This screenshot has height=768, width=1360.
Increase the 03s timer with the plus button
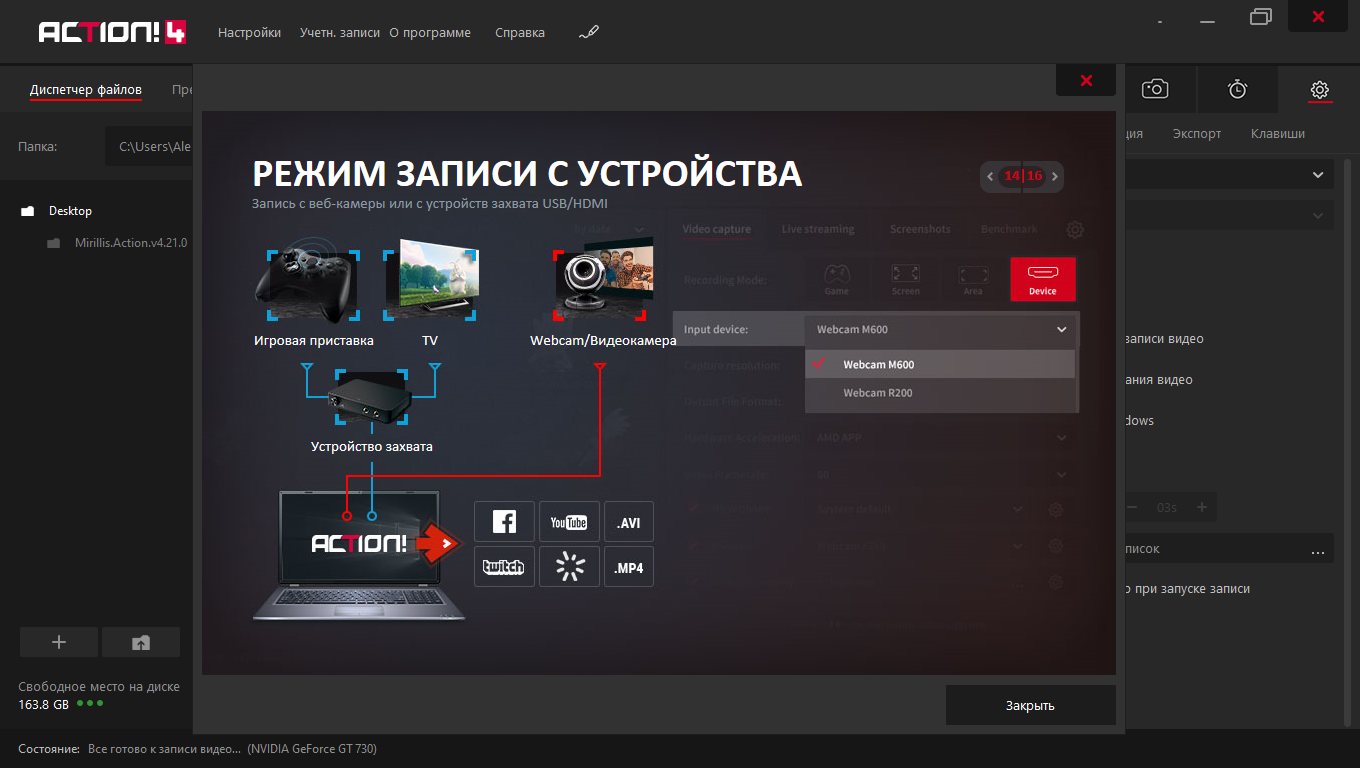tap(1202, 507)
